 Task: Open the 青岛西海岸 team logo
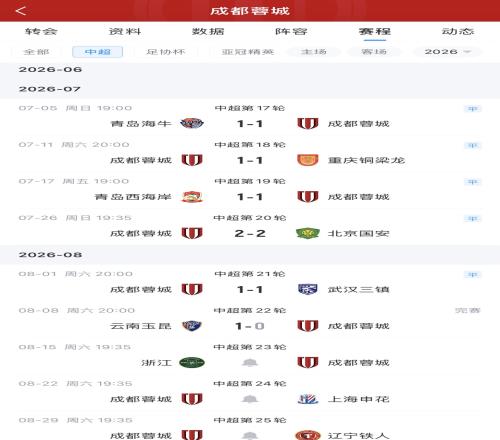(x=192, y=197)
